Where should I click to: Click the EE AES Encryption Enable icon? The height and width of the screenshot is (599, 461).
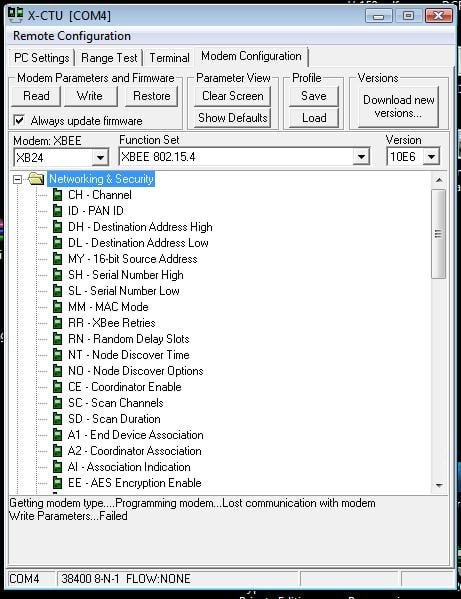[x=57, y=484]
